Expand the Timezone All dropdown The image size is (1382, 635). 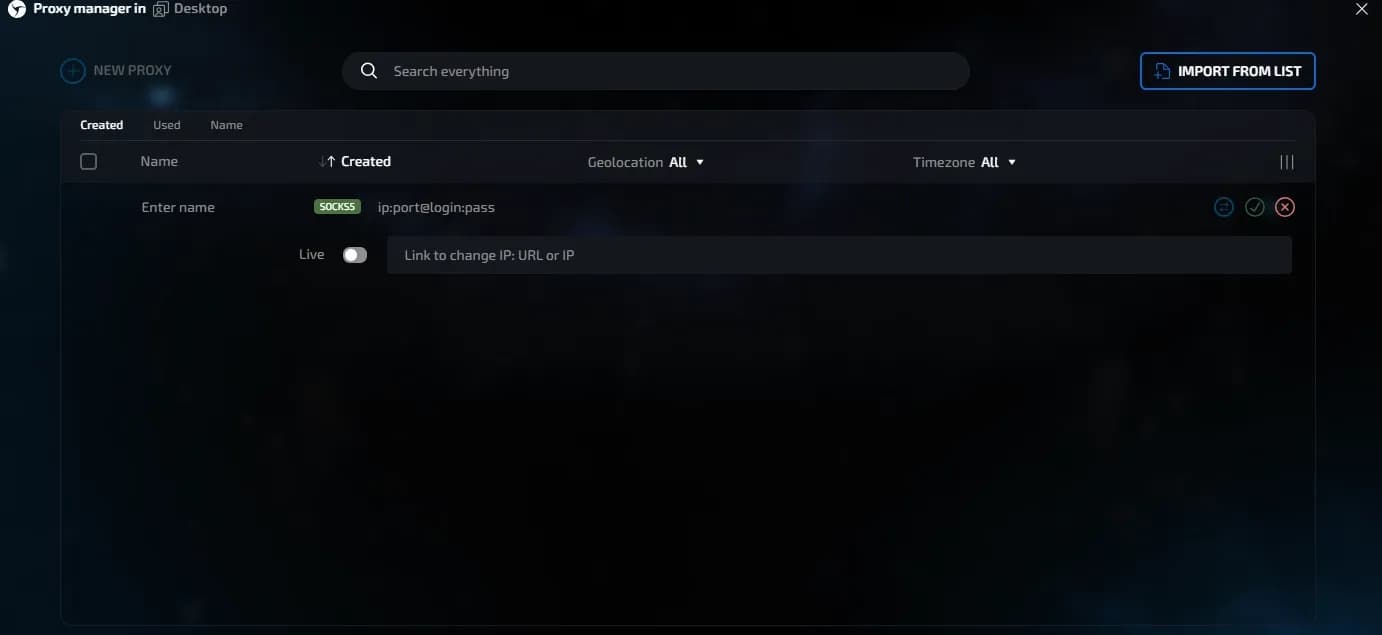965,162
